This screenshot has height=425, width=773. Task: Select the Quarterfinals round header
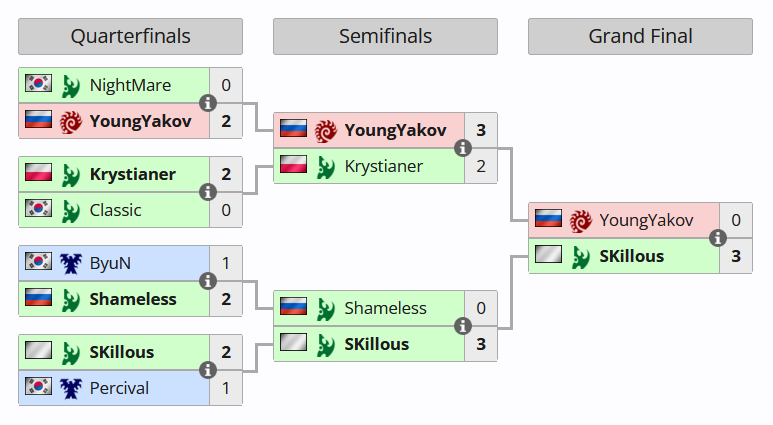click(x=130, y=37)
